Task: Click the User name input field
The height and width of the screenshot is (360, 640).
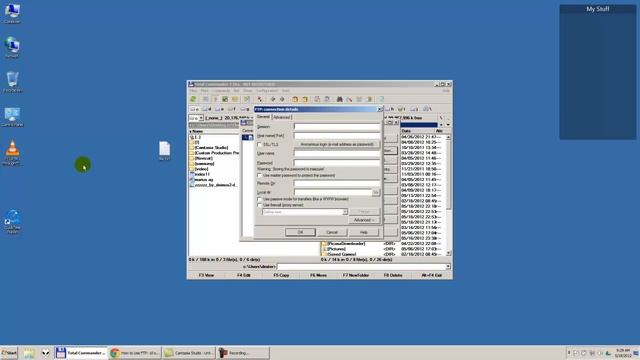Action: coord(337,153)
